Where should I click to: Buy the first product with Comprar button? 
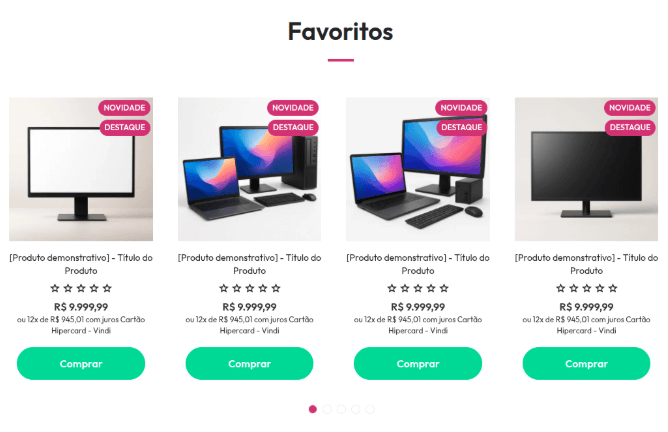81,363
